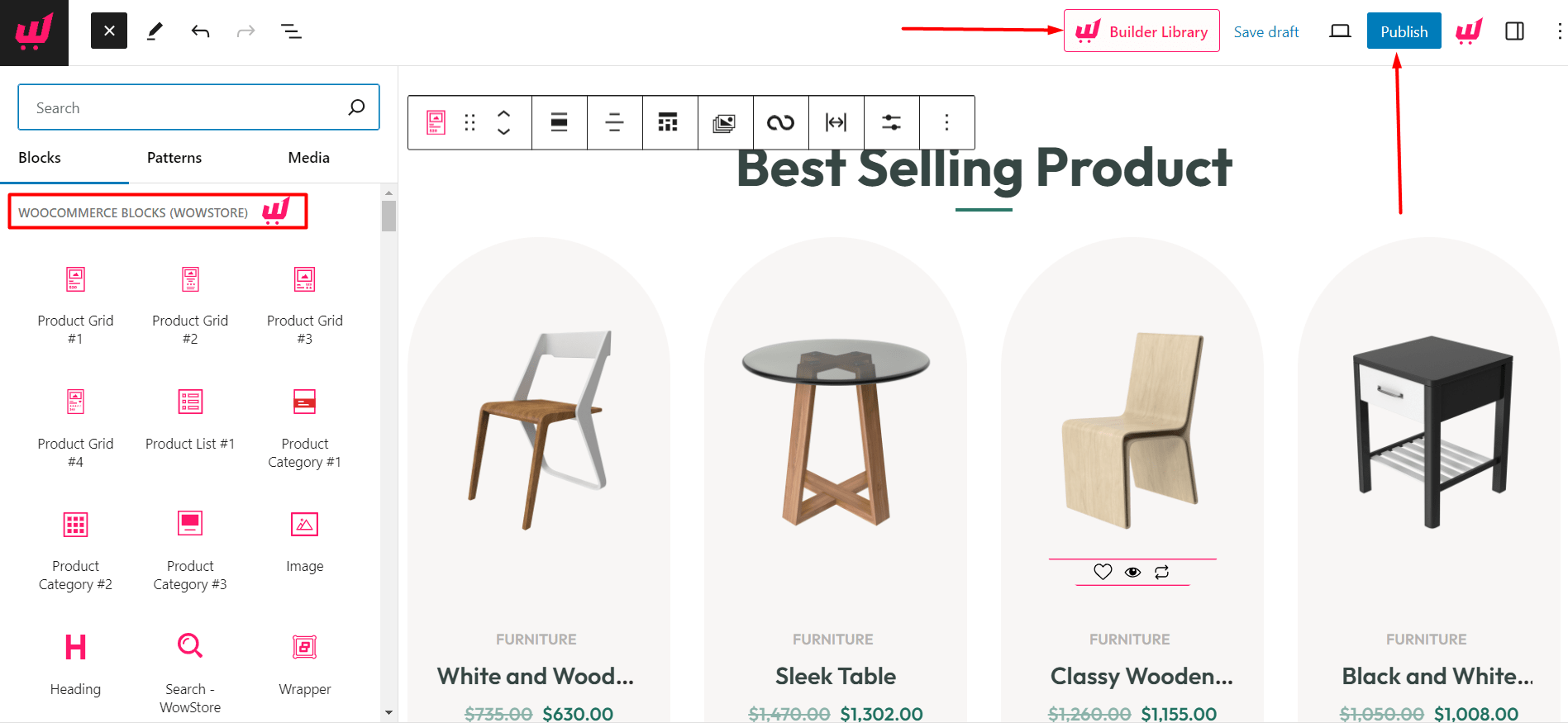The width and height of the screenshot is (1568, 723).
Task: Switch to the Media tab
Action: [308, 158]
